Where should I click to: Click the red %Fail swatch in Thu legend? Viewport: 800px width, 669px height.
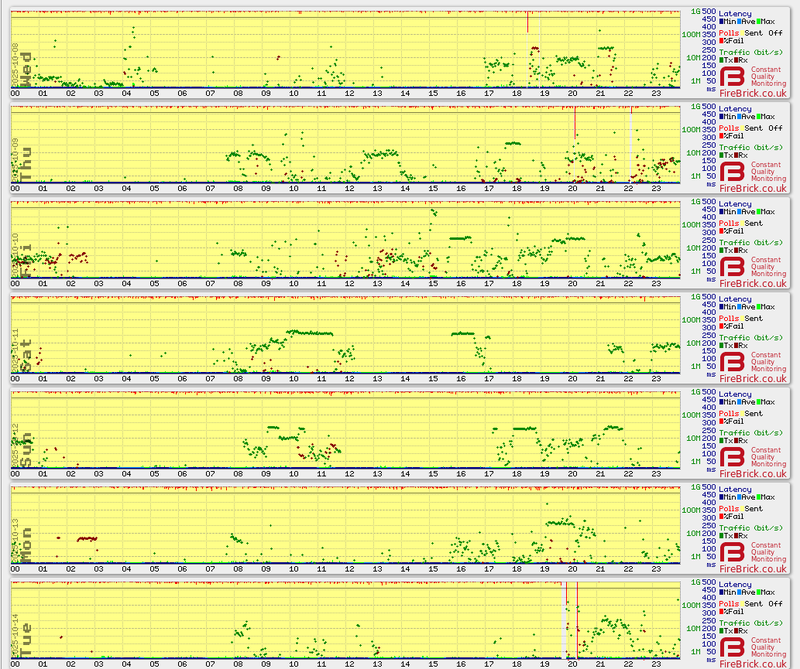(721, 134)
